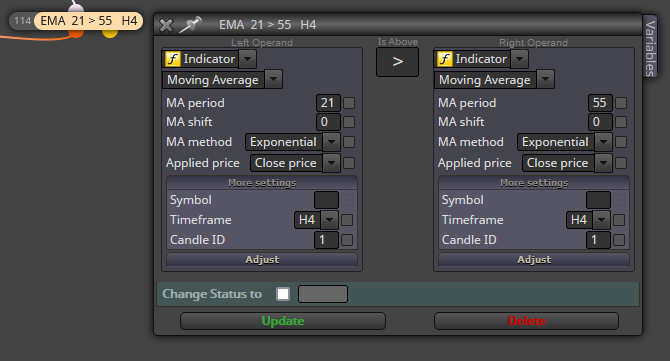Click Adjust under Right Operand
The image size is (670, 361).
coord(534,260)
